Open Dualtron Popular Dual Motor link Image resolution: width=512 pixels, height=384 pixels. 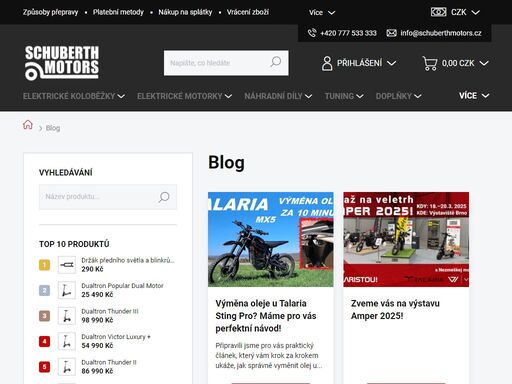122,286
